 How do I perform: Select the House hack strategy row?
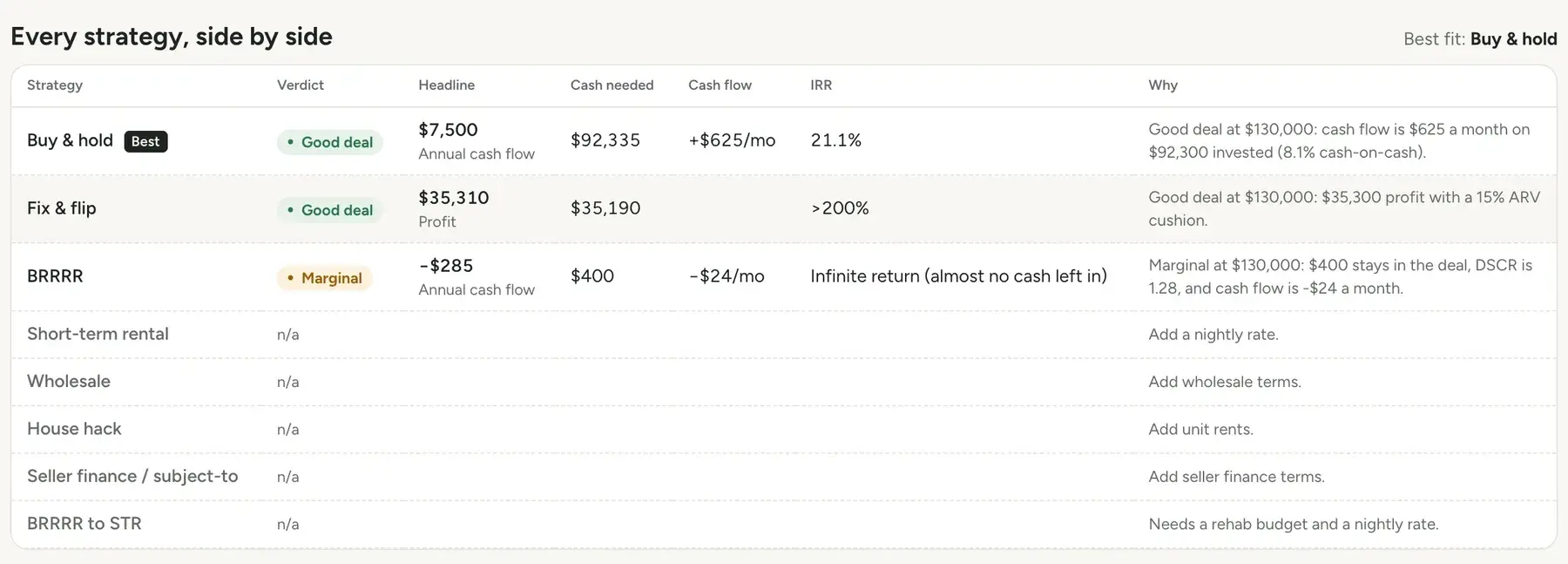coord(784,429)
